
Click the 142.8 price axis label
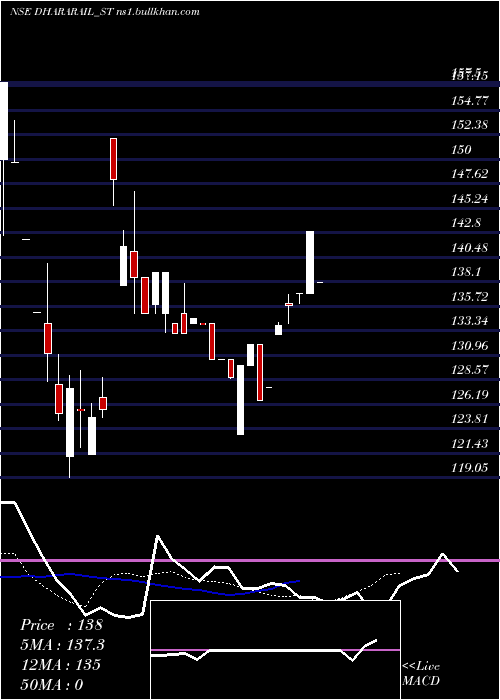point(467,223)
